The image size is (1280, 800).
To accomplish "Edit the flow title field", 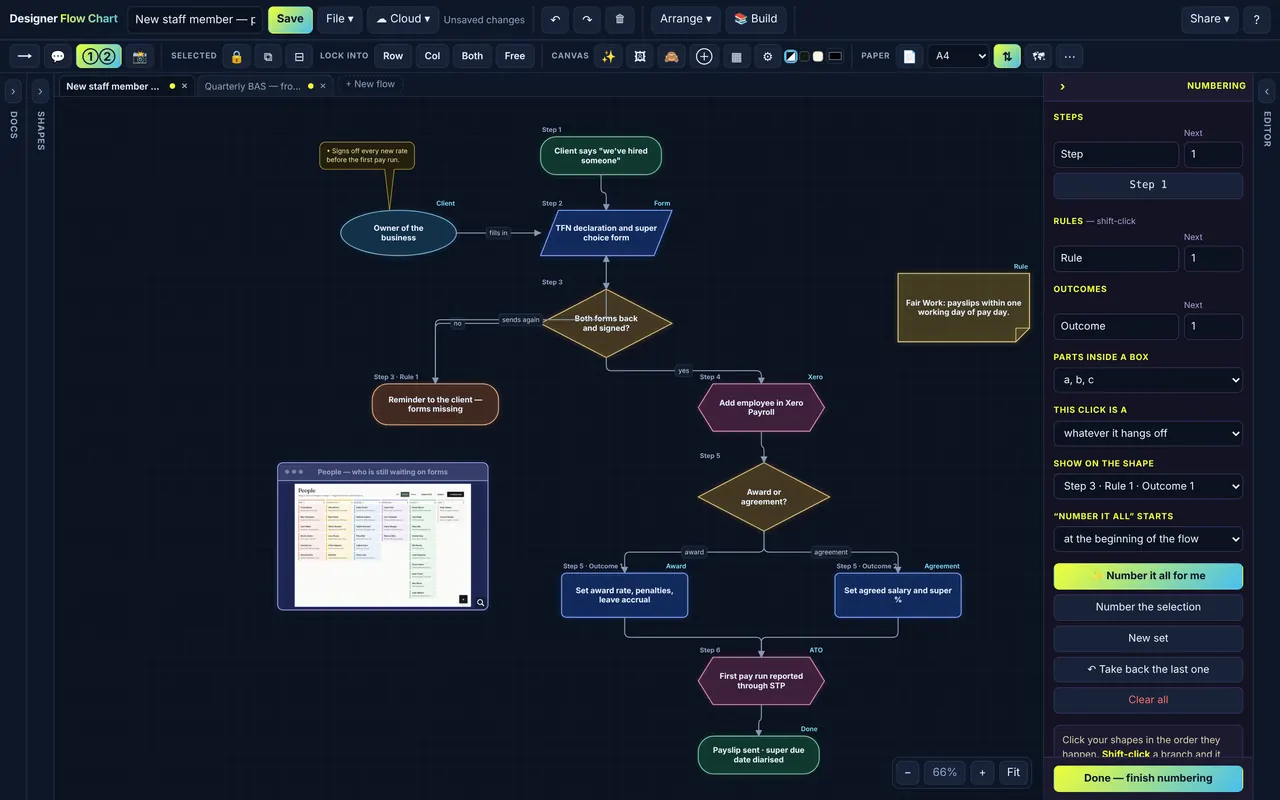I will coord(194,19).
